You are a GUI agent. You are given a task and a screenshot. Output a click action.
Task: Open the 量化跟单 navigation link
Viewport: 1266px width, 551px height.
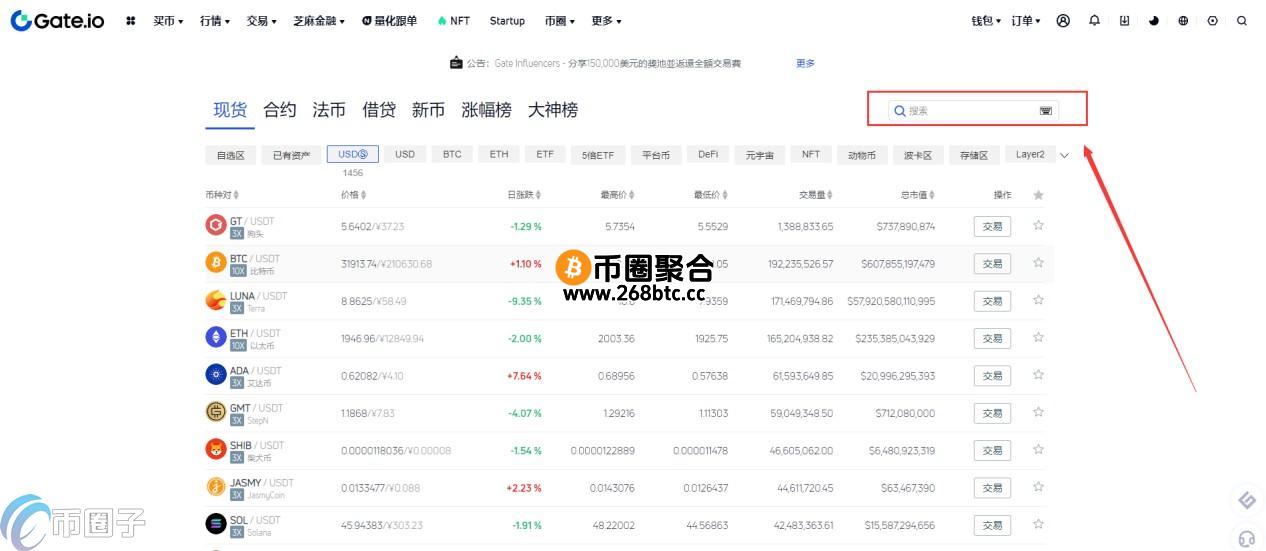tap(389, 20)
